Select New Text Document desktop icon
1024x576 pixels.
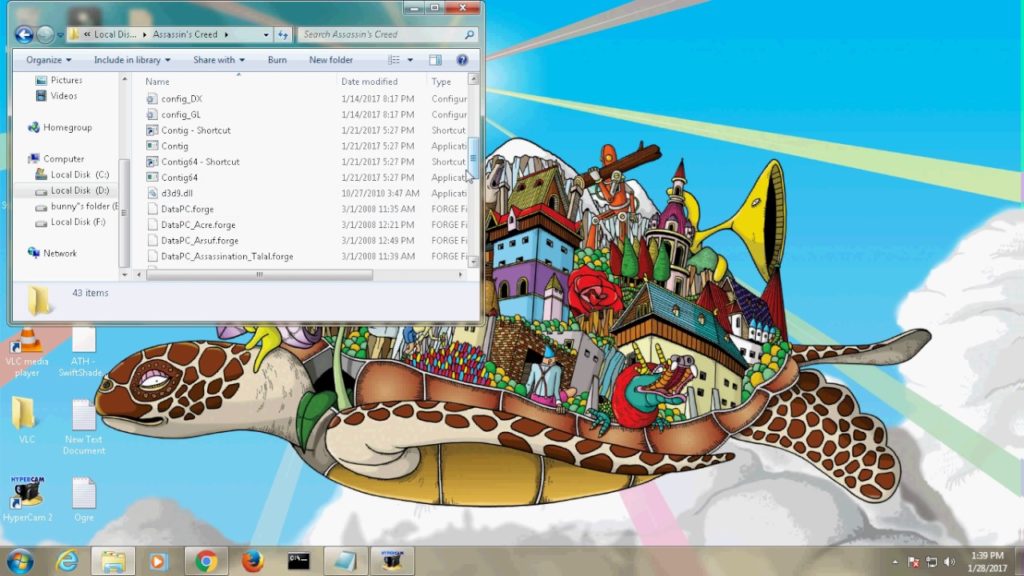point(84,426)
